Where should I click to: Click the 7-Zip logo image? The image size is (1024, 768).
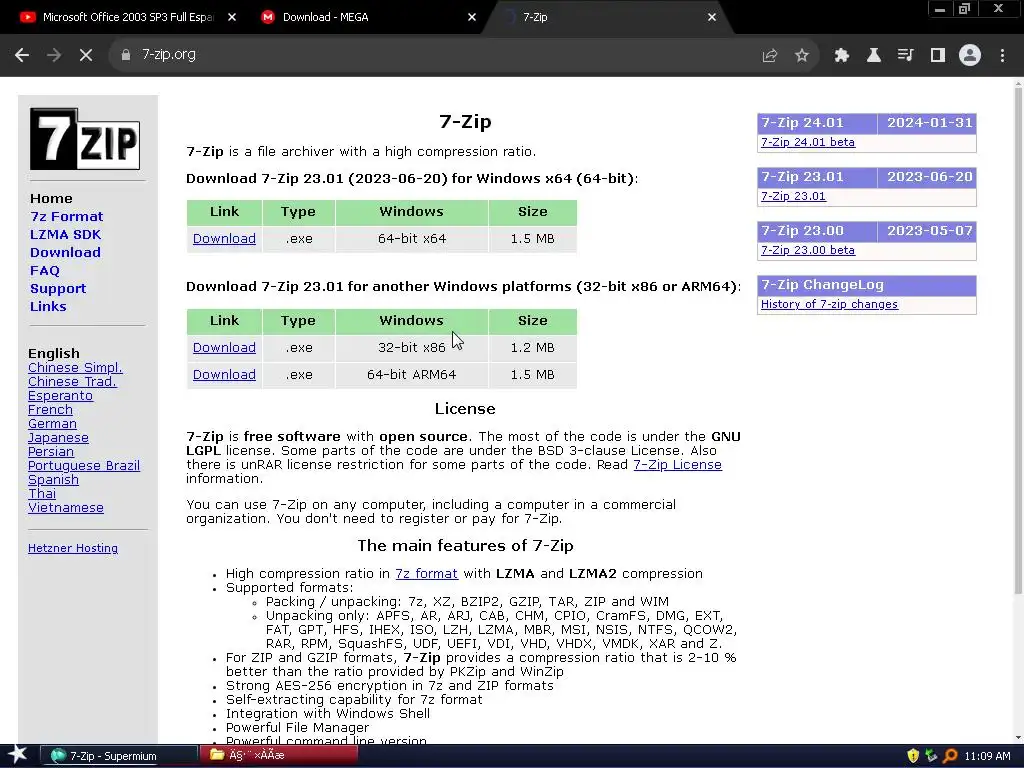click(85, 139)
